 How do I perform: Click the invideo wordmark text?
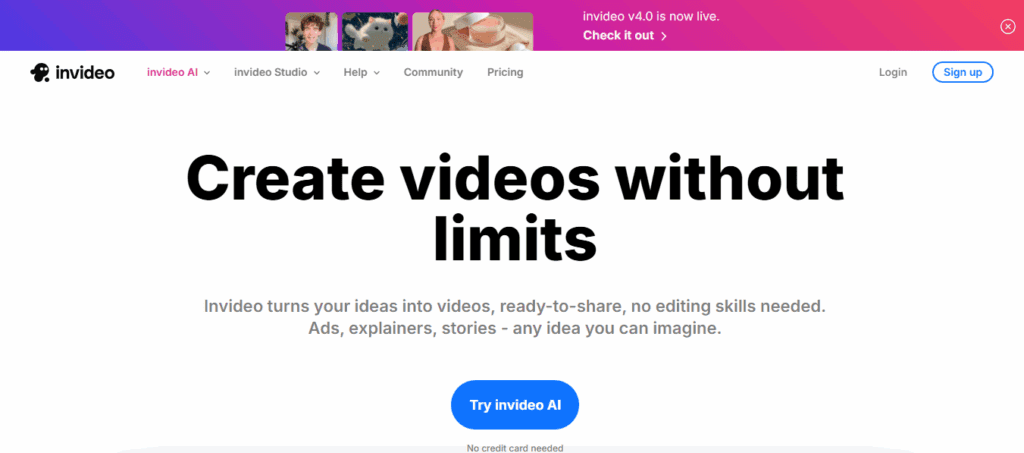coord(85,73)
